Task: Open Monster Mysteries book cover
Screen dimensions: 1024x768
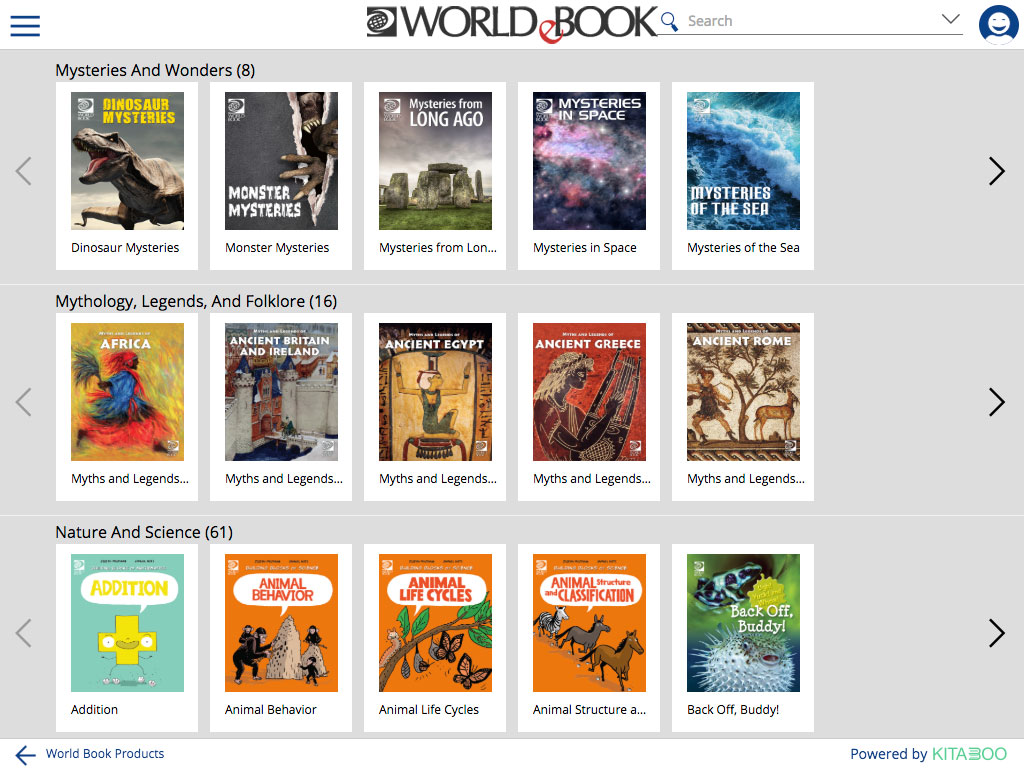Action: 281,161
